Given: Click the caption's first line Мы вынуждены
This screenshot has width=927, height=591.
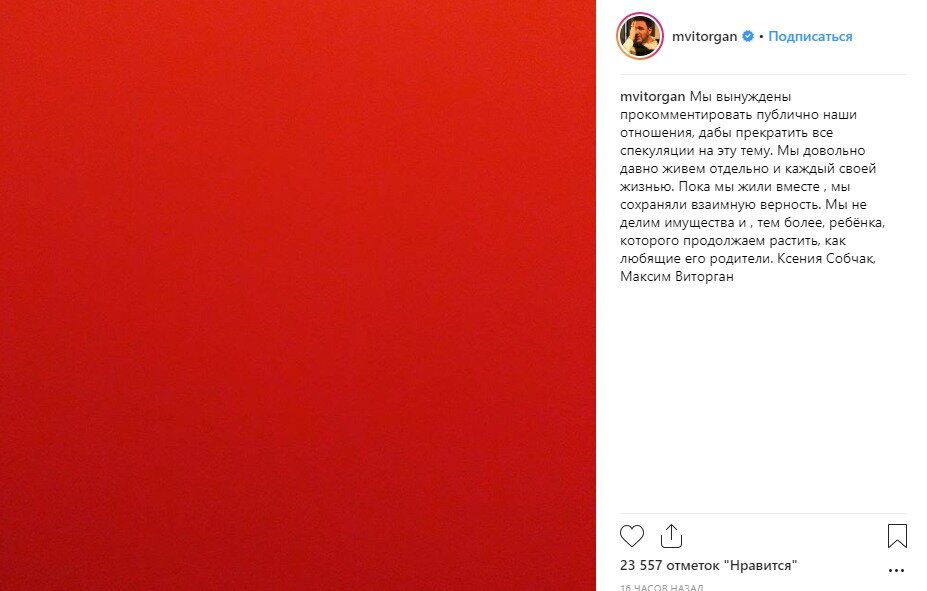Looking at the screenshot, I should coord(740,96).
